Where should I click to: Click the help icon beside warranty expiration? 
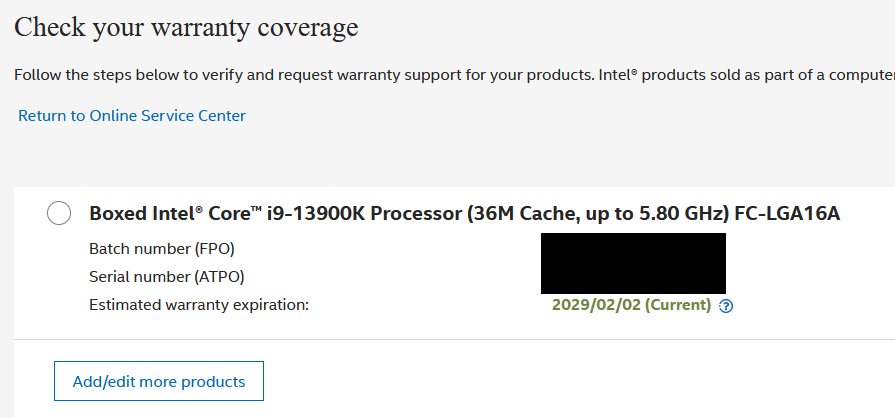(727, 306)
